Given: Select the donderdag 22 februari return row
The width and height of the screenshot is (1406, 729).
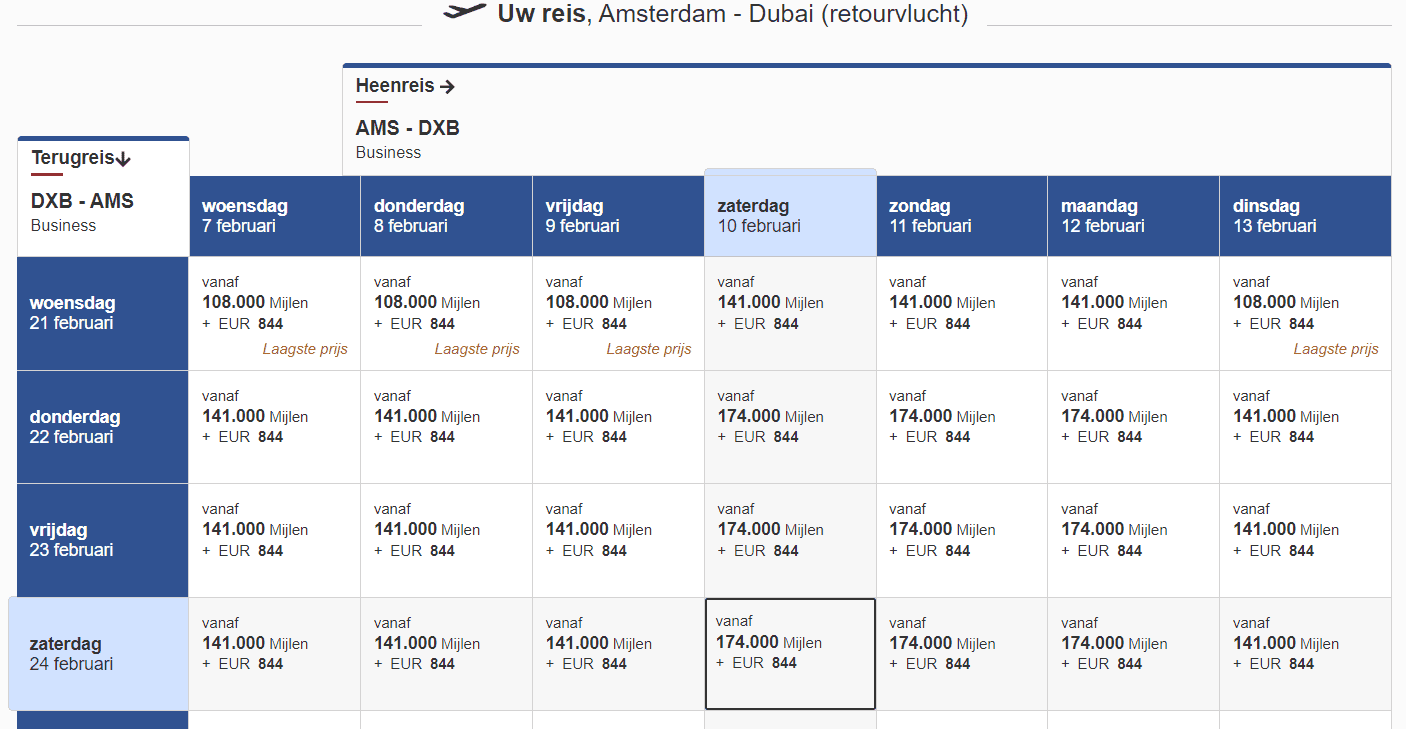Looking at the screenshot, I should click(x=102, y=427).
